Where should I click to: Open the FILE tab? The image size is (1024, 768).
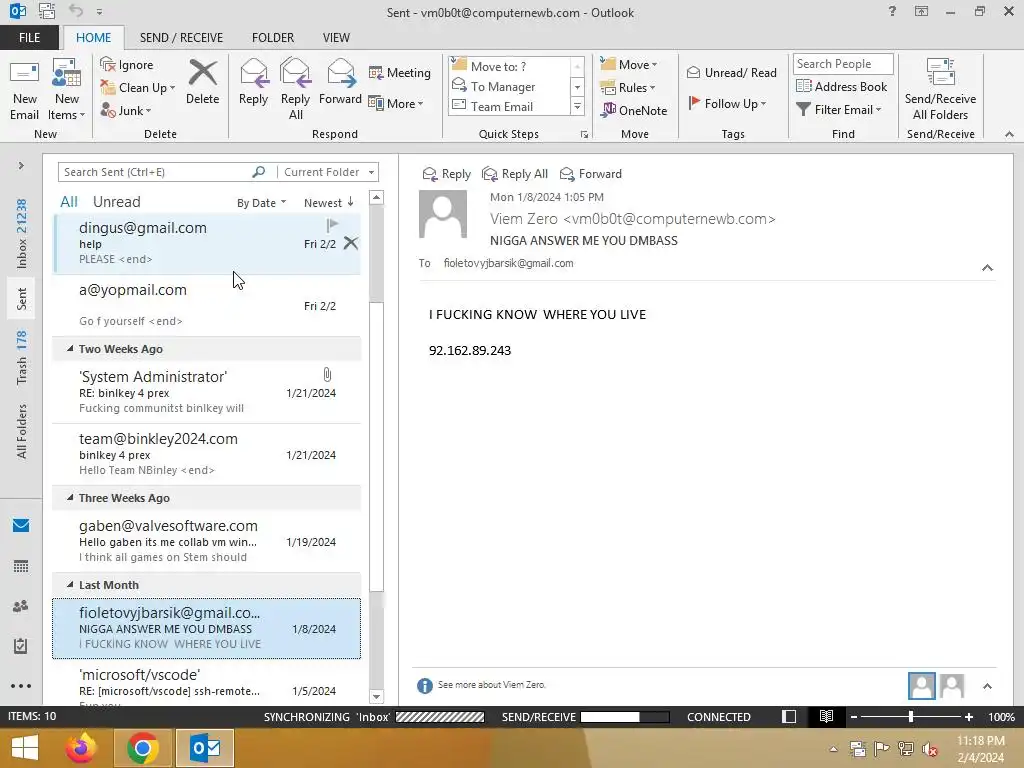tap(29, 37)
